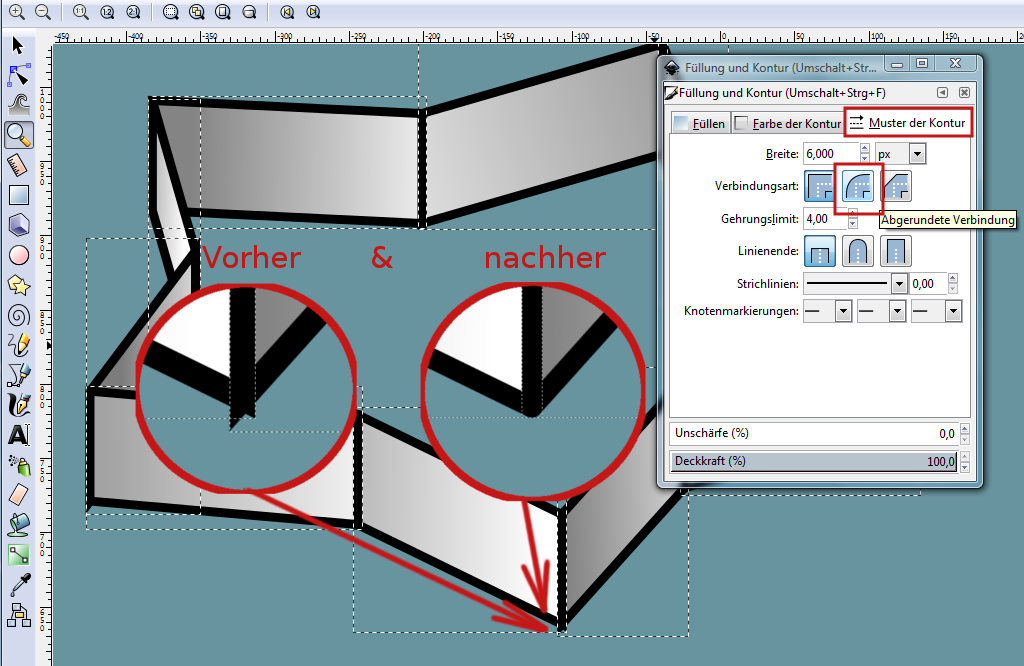The width and height of the screenshot is (1024, 666).
Task: Select the spiral tool
Action: click(18, 315)
